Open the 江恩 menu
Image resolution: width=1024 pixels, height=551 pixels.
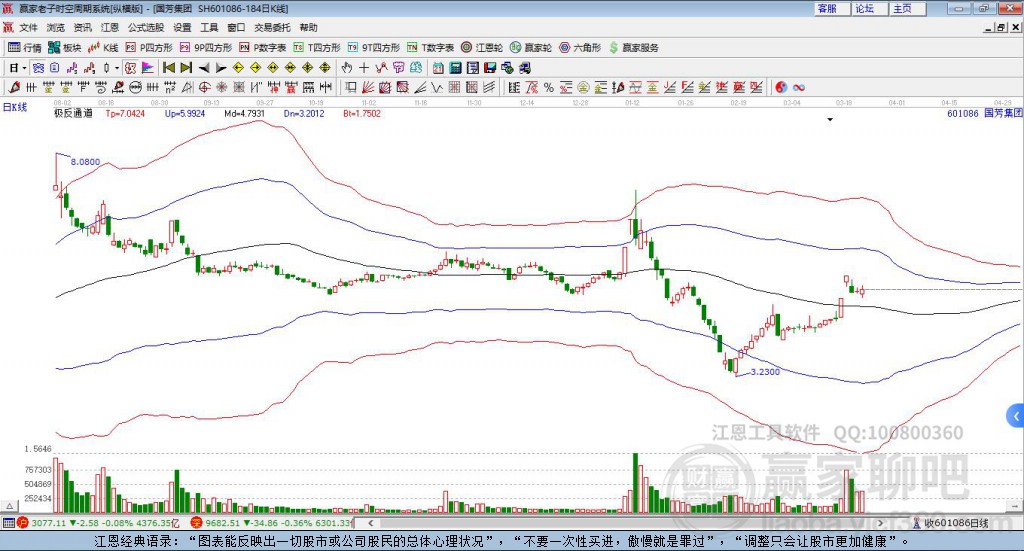tap(110, 27)
